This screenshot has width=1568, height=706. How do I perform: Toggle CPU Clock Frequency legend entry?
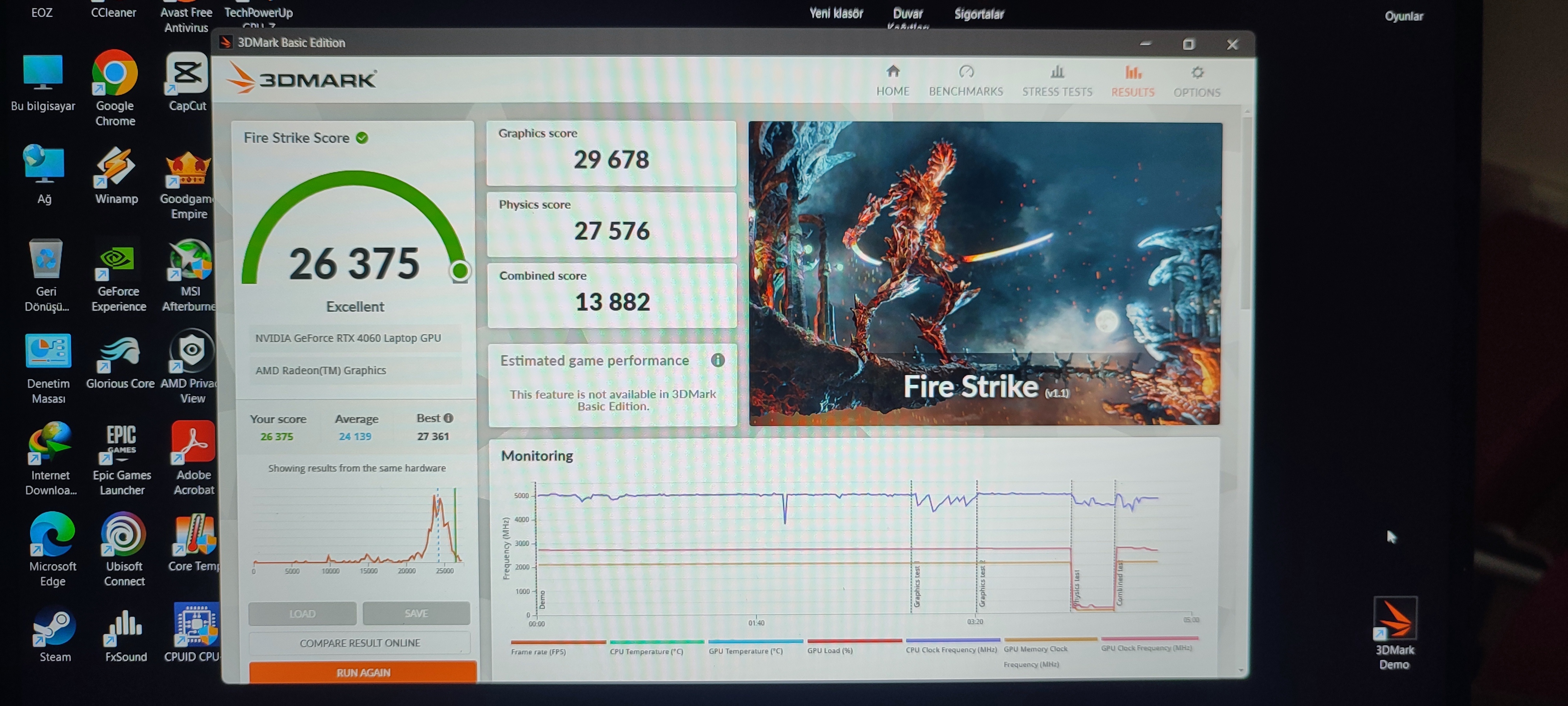click(951, 650)
